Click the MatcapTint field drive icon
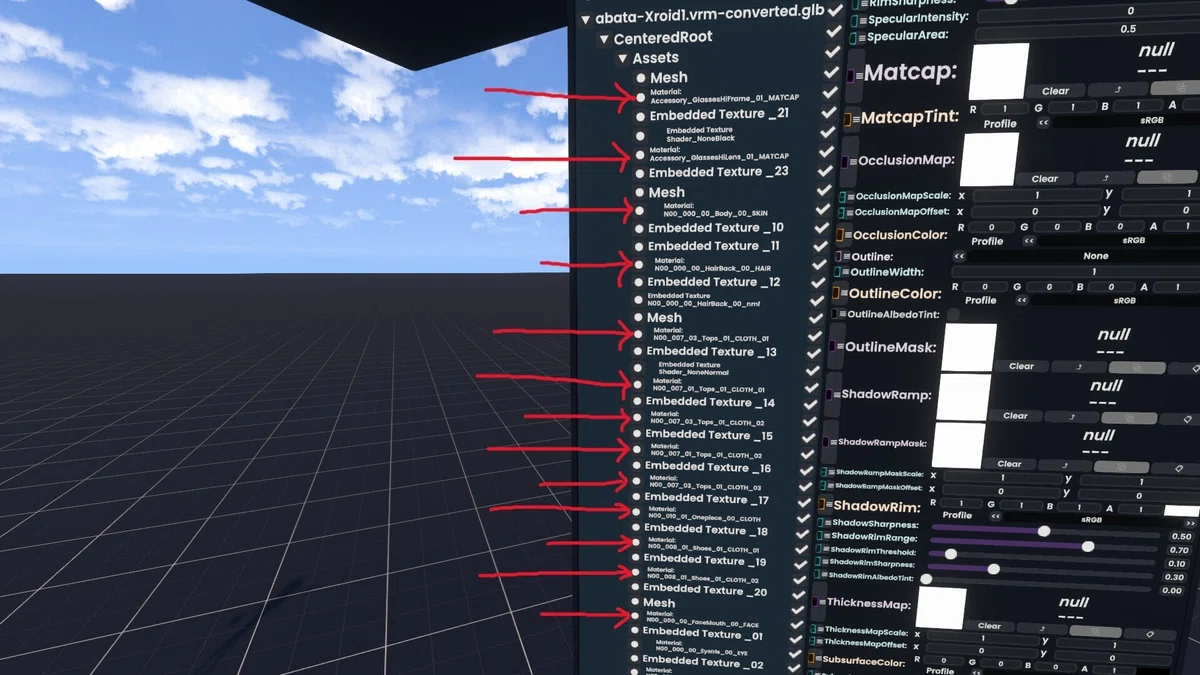This screenshot has width=1200, height=675. pyautogui.click(x=849, y=120)
